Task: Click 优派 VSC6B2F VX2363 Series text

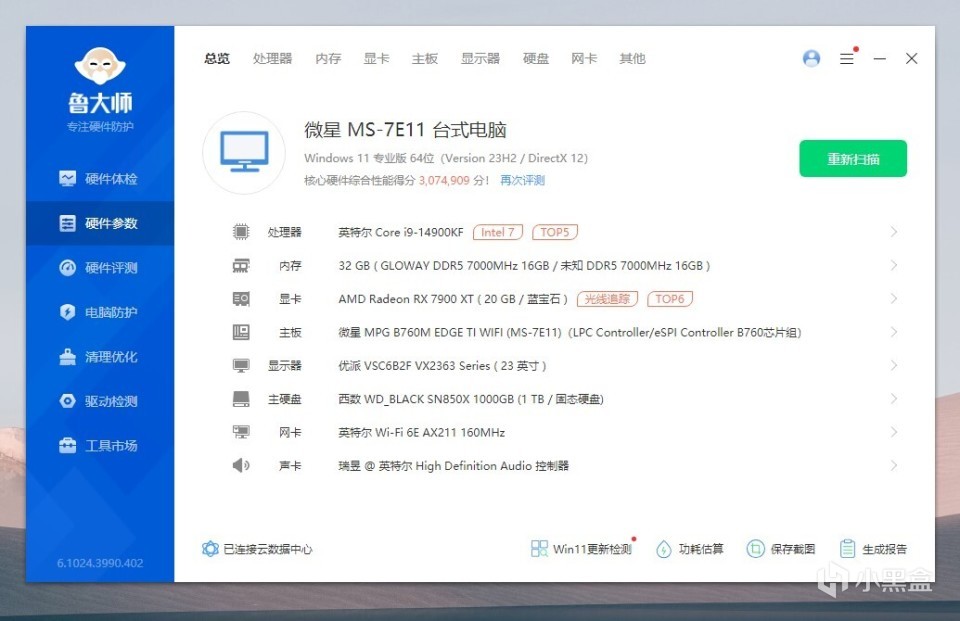Action: pyautogui.click(x=442, y=366)
